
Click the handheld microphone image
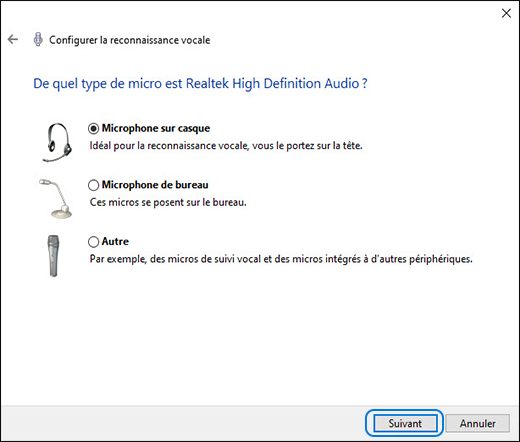click(x=53, y=256)
